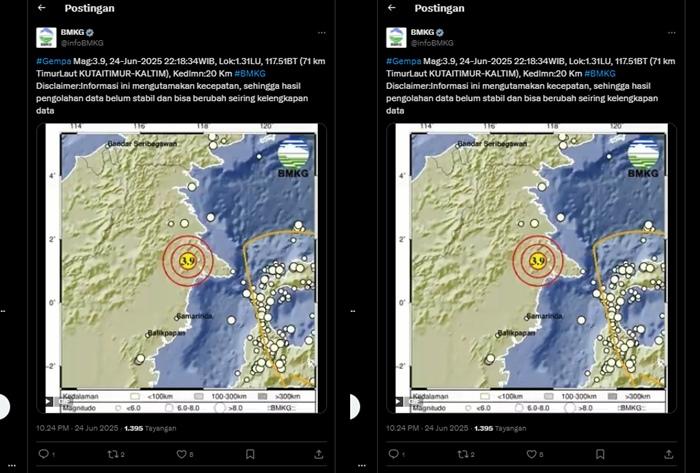Open BMKG profile avatar in right post
This screenshot has width=700, height=473.
coord(396,37)
